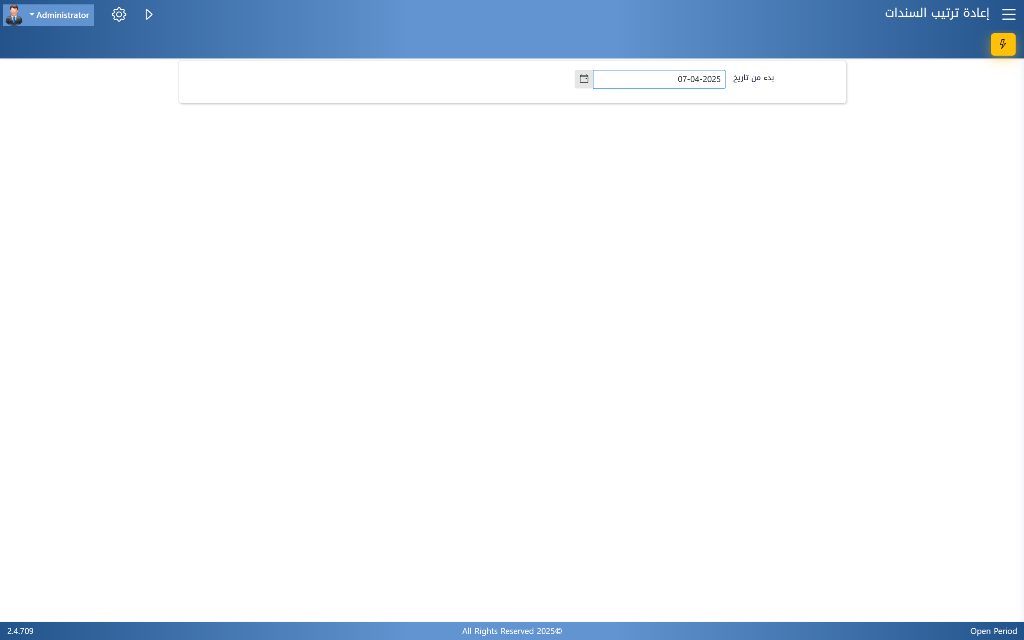Screen dimensions: 1024x640
Task: Click the Administrator username text
Action: [x=63, y=15]
